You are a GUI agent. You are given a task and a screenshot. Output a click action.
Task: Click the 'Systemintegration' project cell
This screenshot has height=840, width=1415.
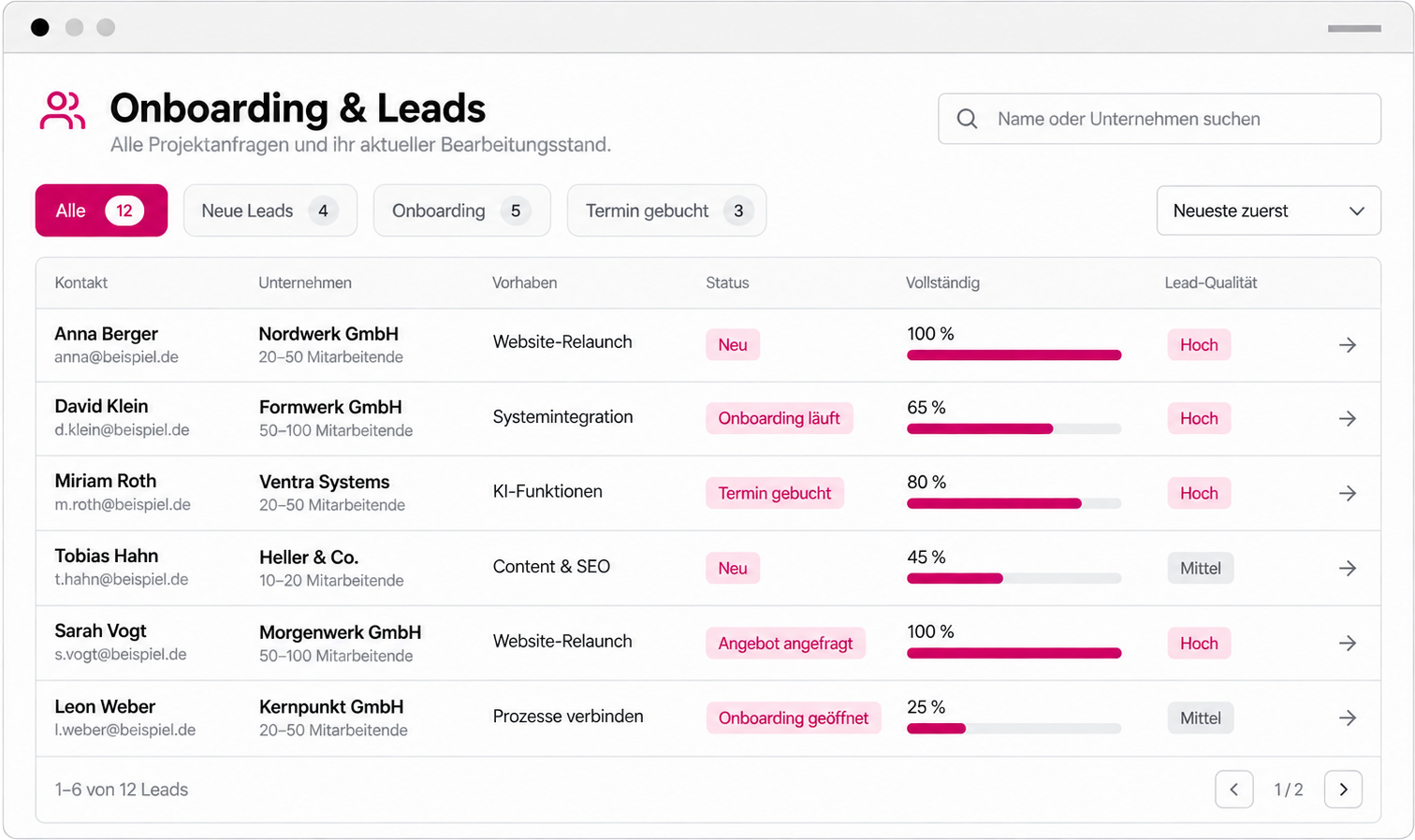tap(562, 417)
